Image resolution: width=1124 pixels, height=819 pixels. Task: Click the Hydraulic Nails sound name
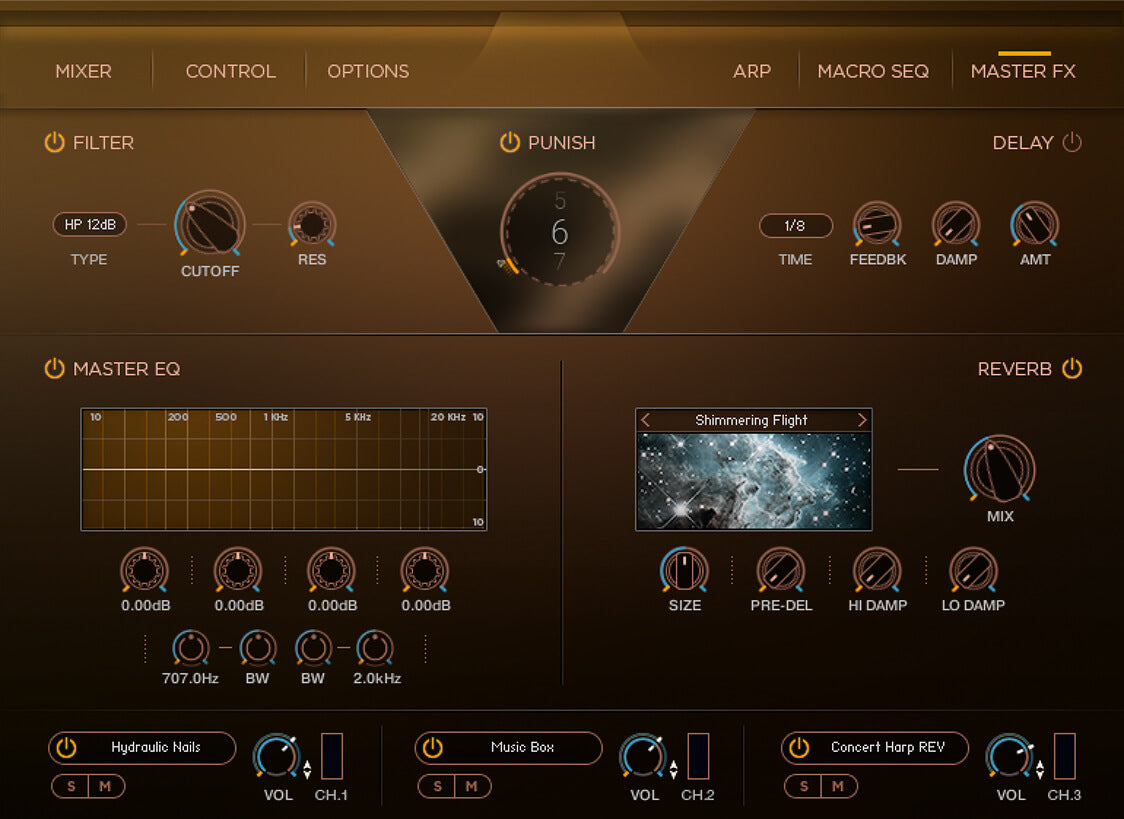click(156, 748)
